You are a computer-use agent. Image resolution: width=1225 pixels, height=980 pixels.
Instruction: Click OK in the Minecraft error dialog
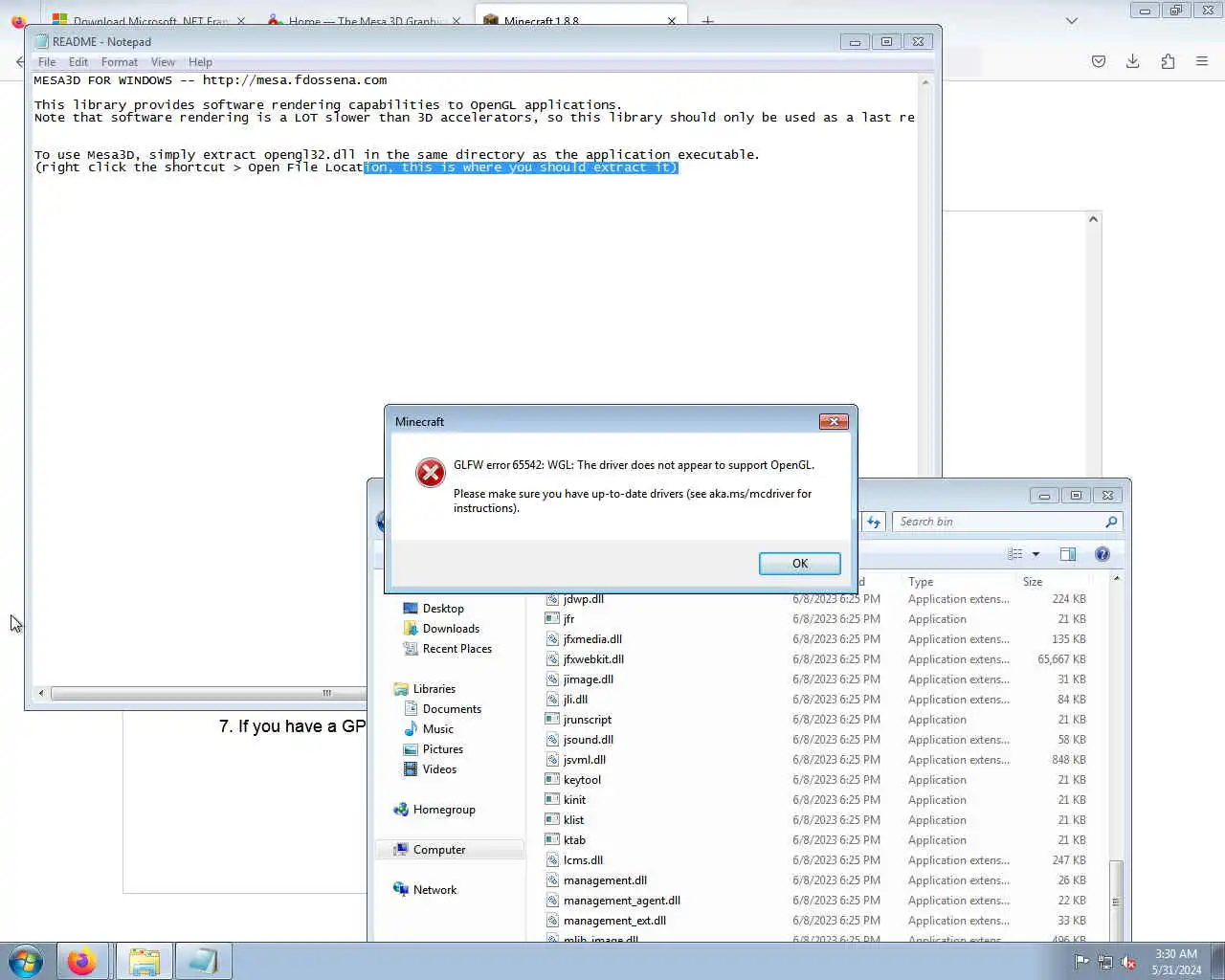click(799, 564)
